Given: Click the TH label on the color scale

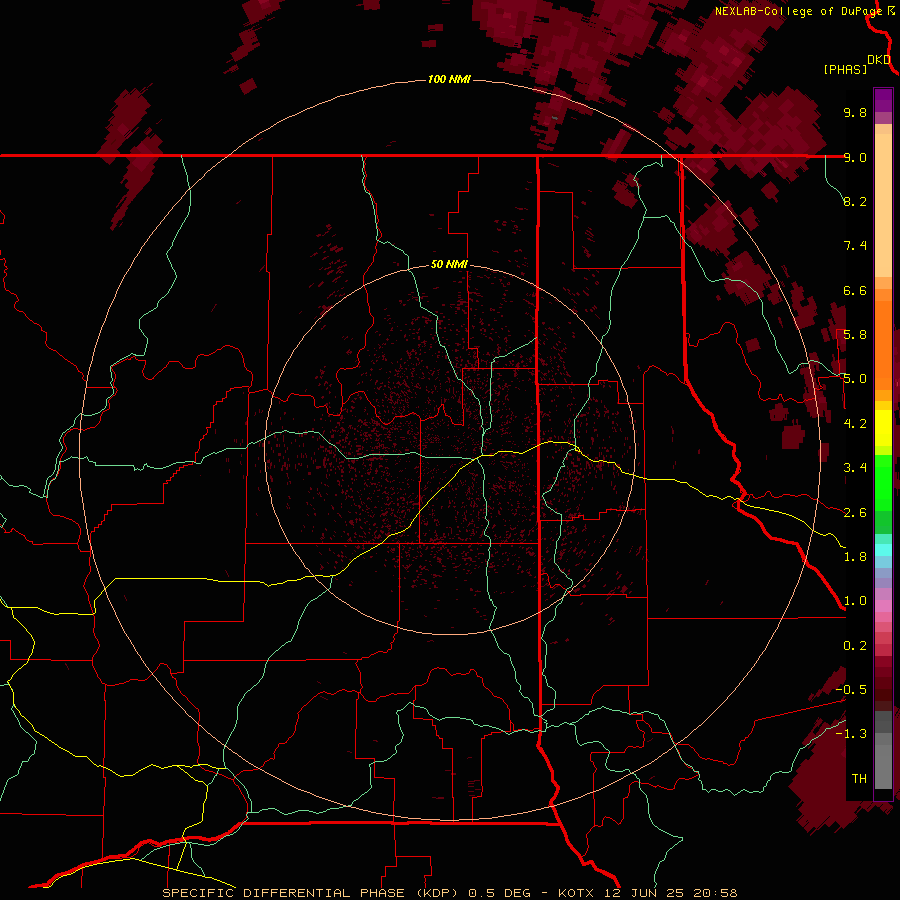Looking at the screenshot, I should [859, 778].
